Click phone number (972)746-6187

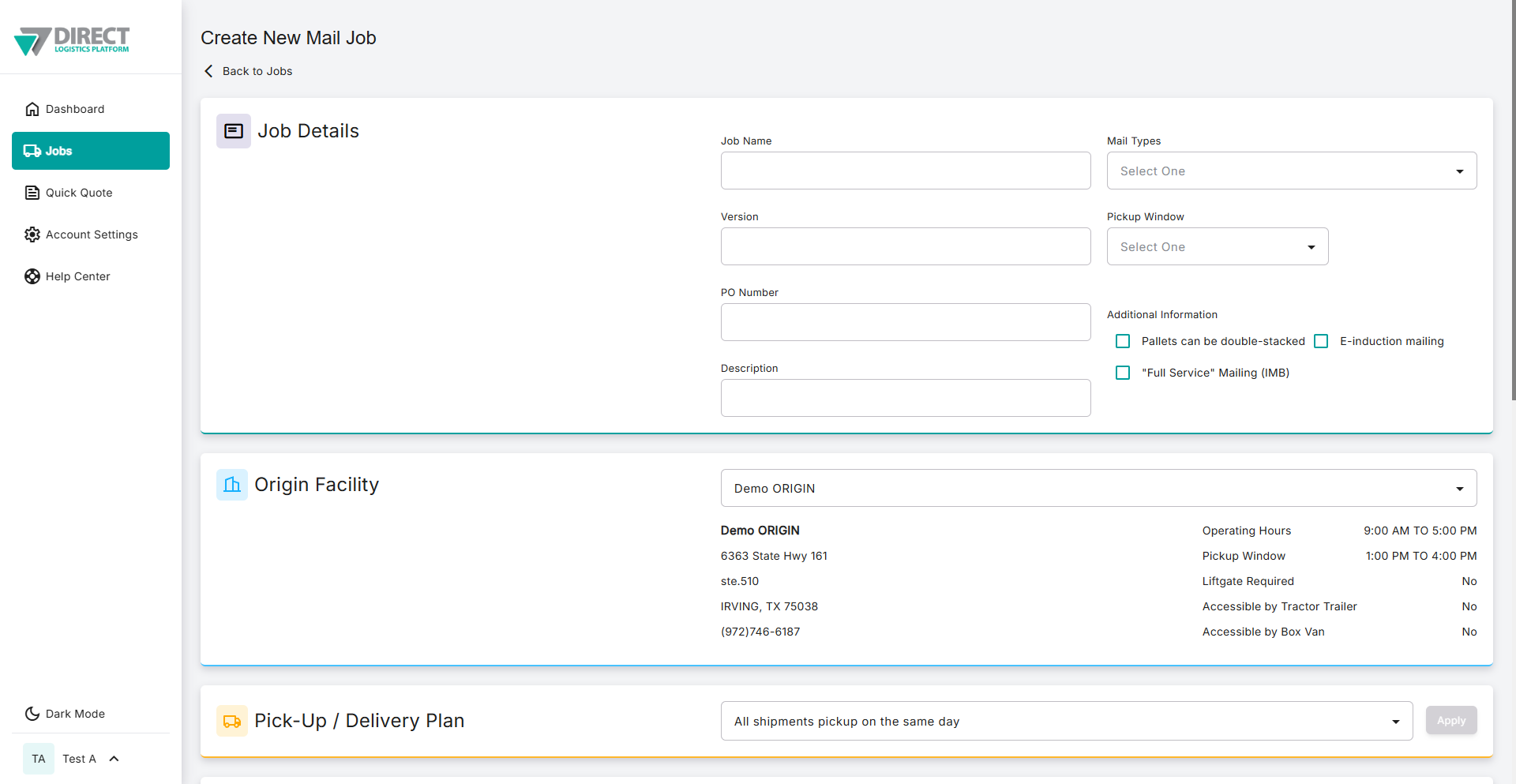point(760,632)
